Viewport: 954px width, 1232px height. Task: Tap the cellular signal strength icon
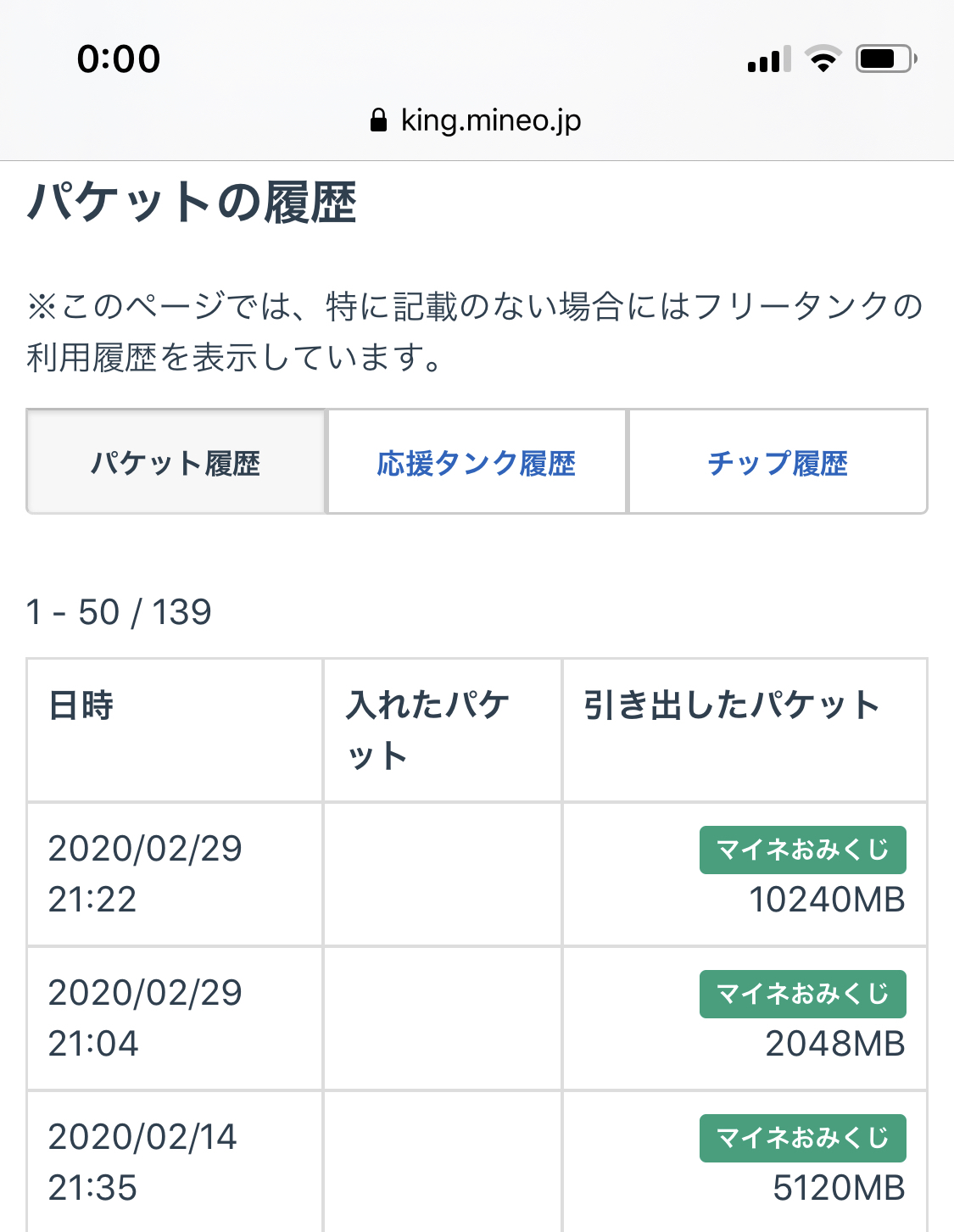point(769,59)
